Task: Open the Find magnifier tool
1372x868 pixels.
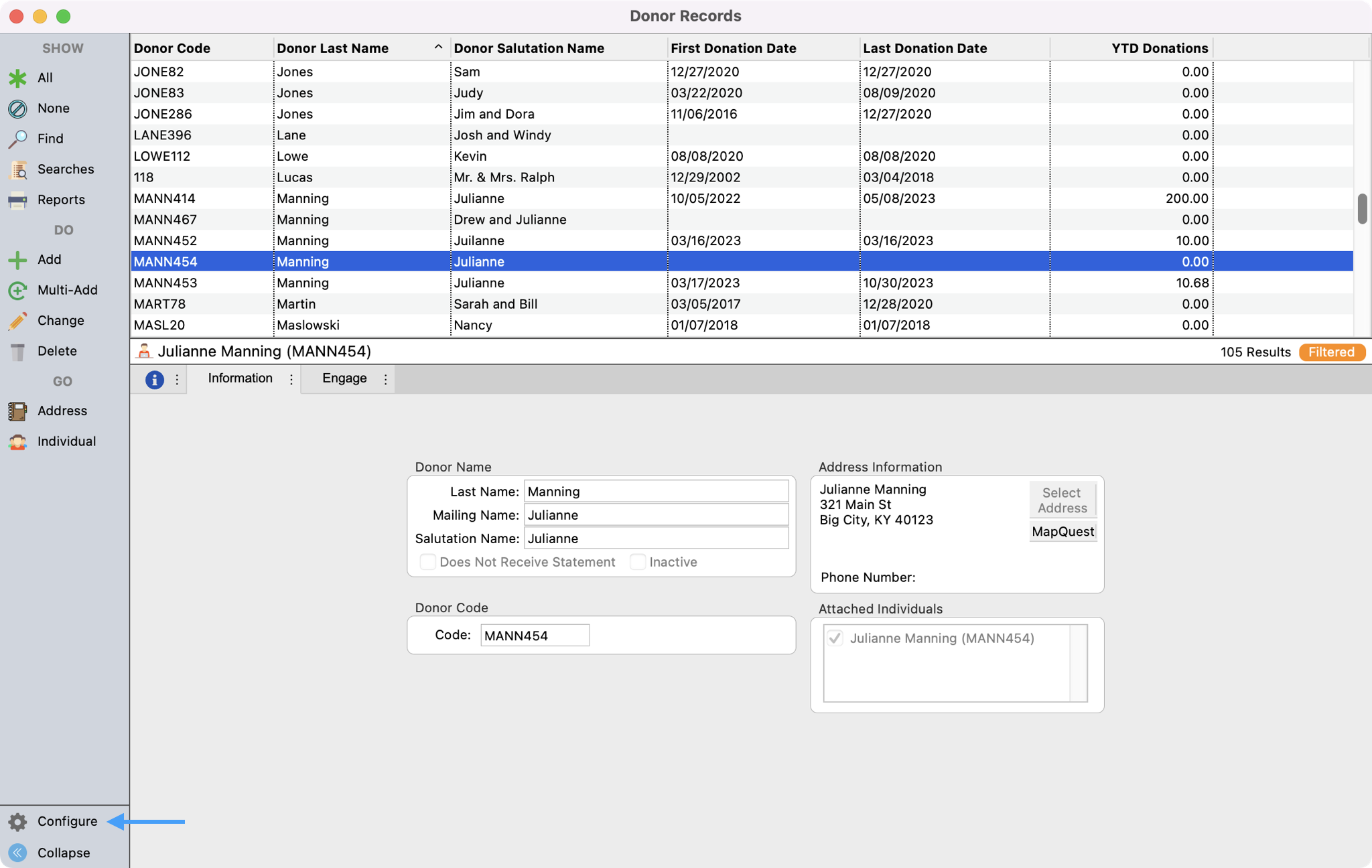Action: click(x=17, y=139)
